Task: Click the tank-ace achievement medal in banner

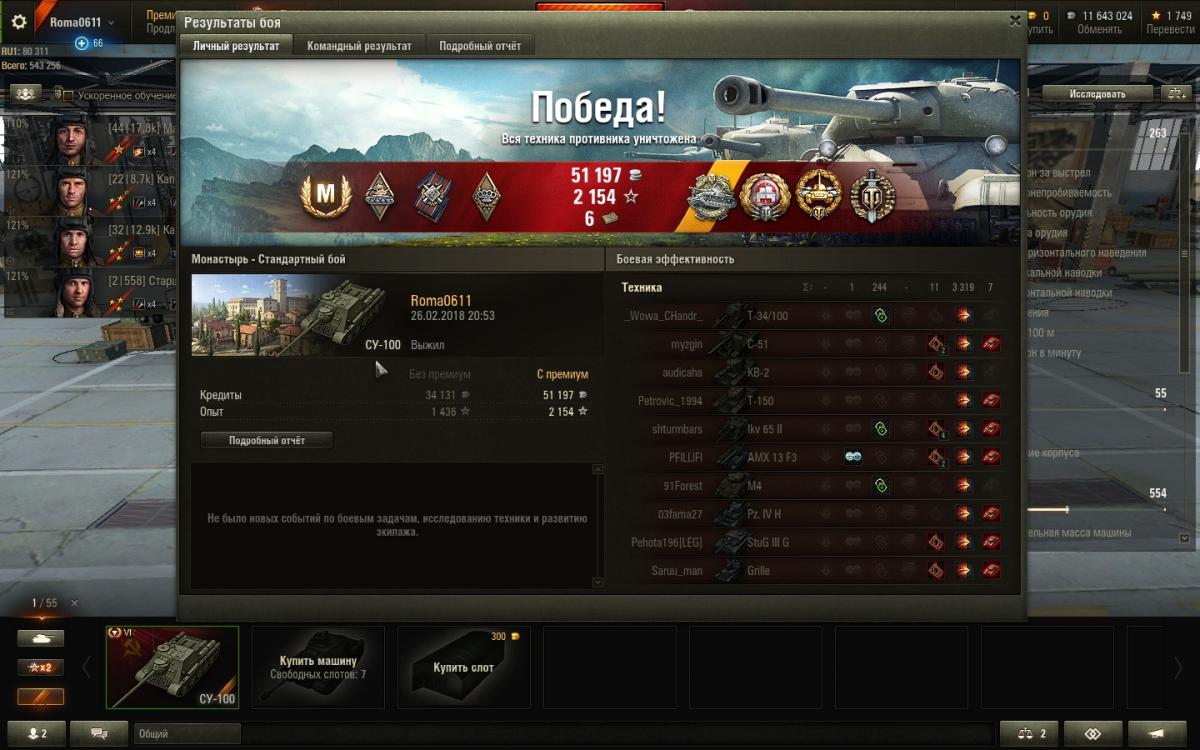Action: (x=712, y=196)
